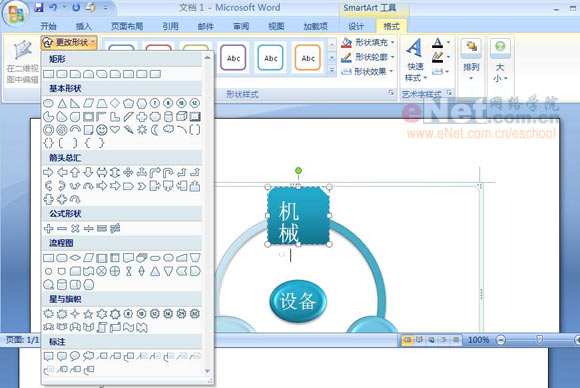Open 形状样式 dialog launcher
The image size is (580, 388).
tap(391, 93)
